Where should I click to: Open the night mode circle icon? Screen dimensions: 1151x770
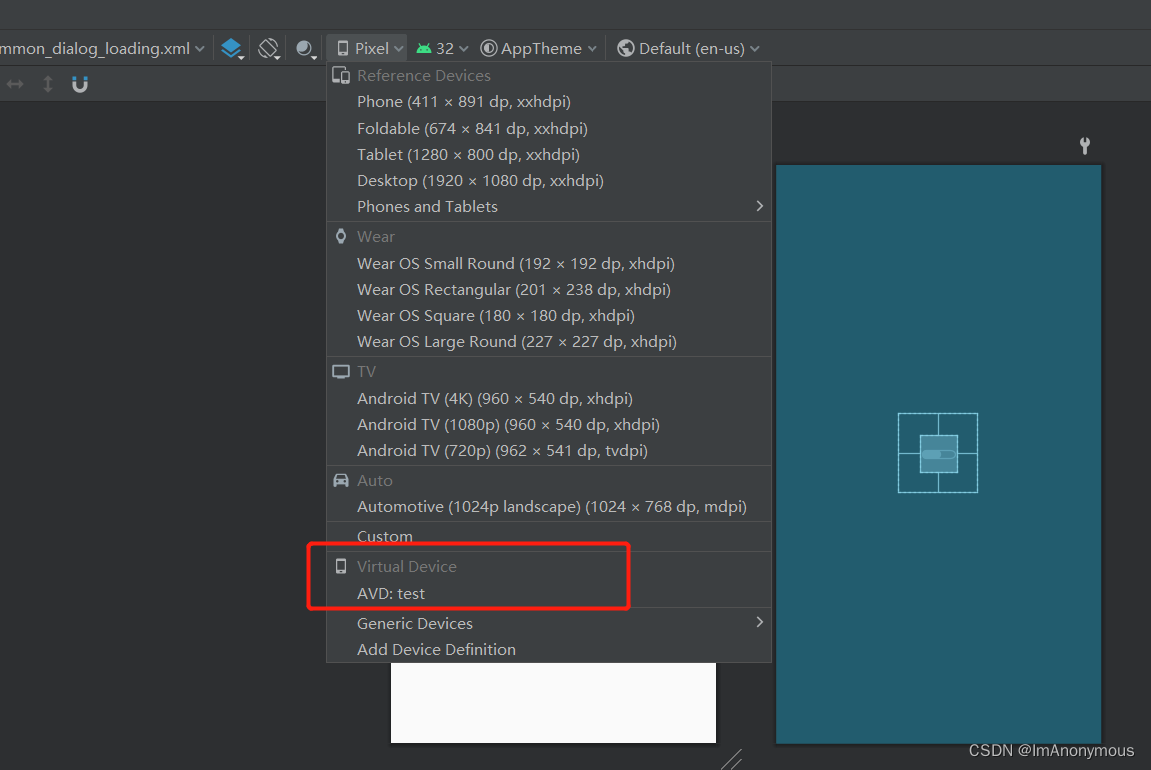tap(303, 47)
